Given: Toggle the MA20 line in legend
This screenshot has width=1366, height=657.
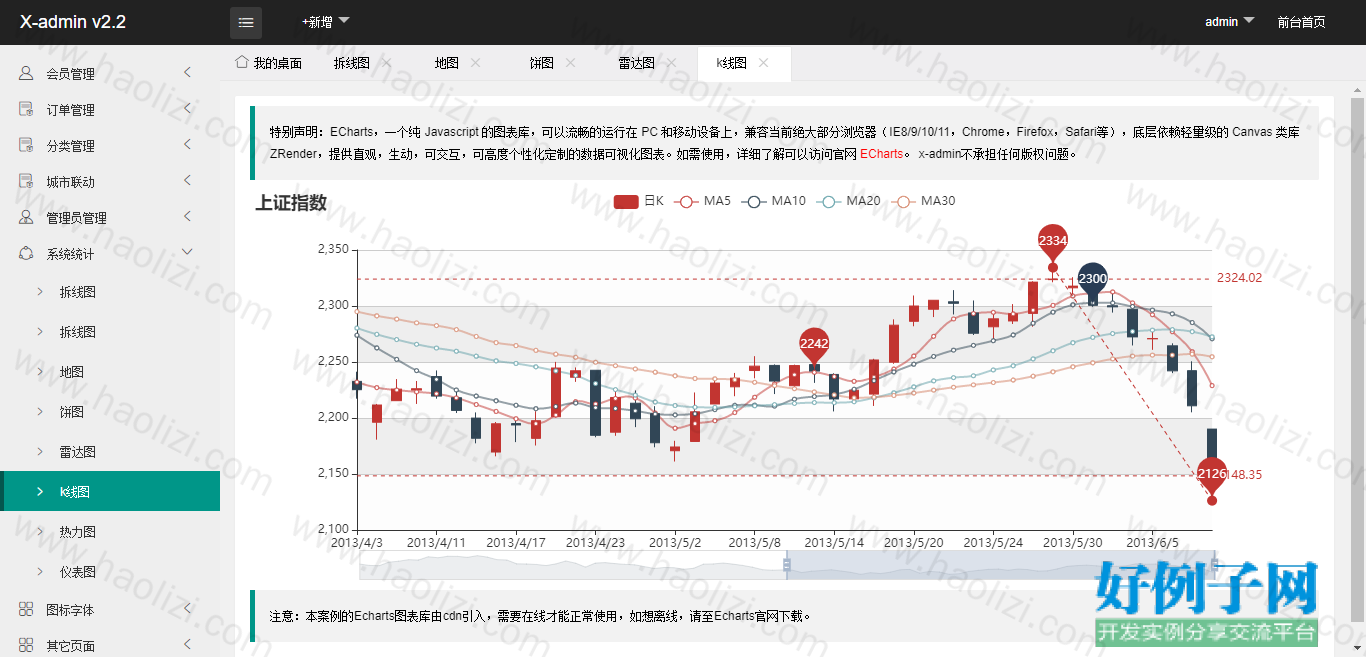Looking at the screenshot, I should coord(849,201).
